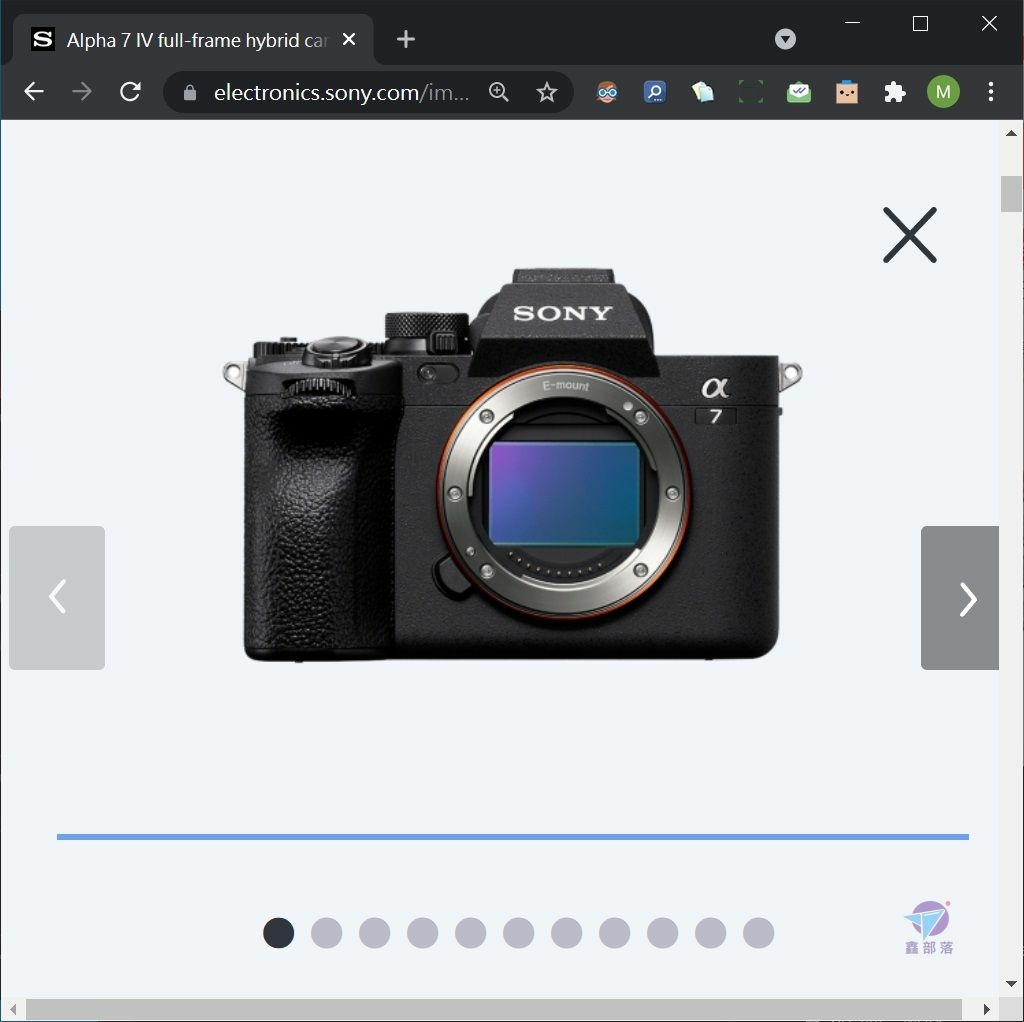Viewport: 1024px width, 1022px height.
Task: Select the first gallery dot
Action: tap(279, 933)
